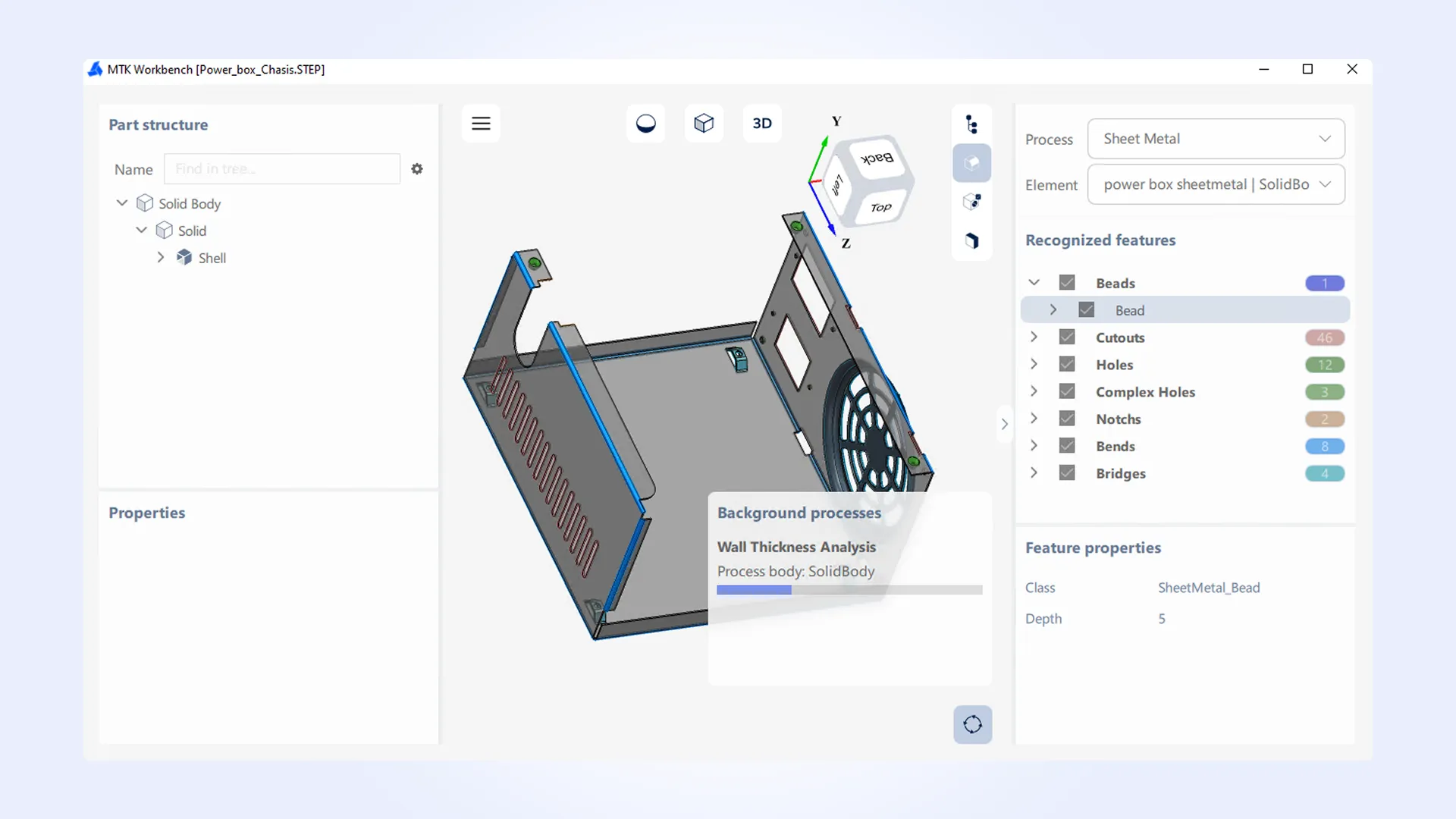Open the hamburger menu in the viewport
This screenshot has height=819, width=1456.
481,123
